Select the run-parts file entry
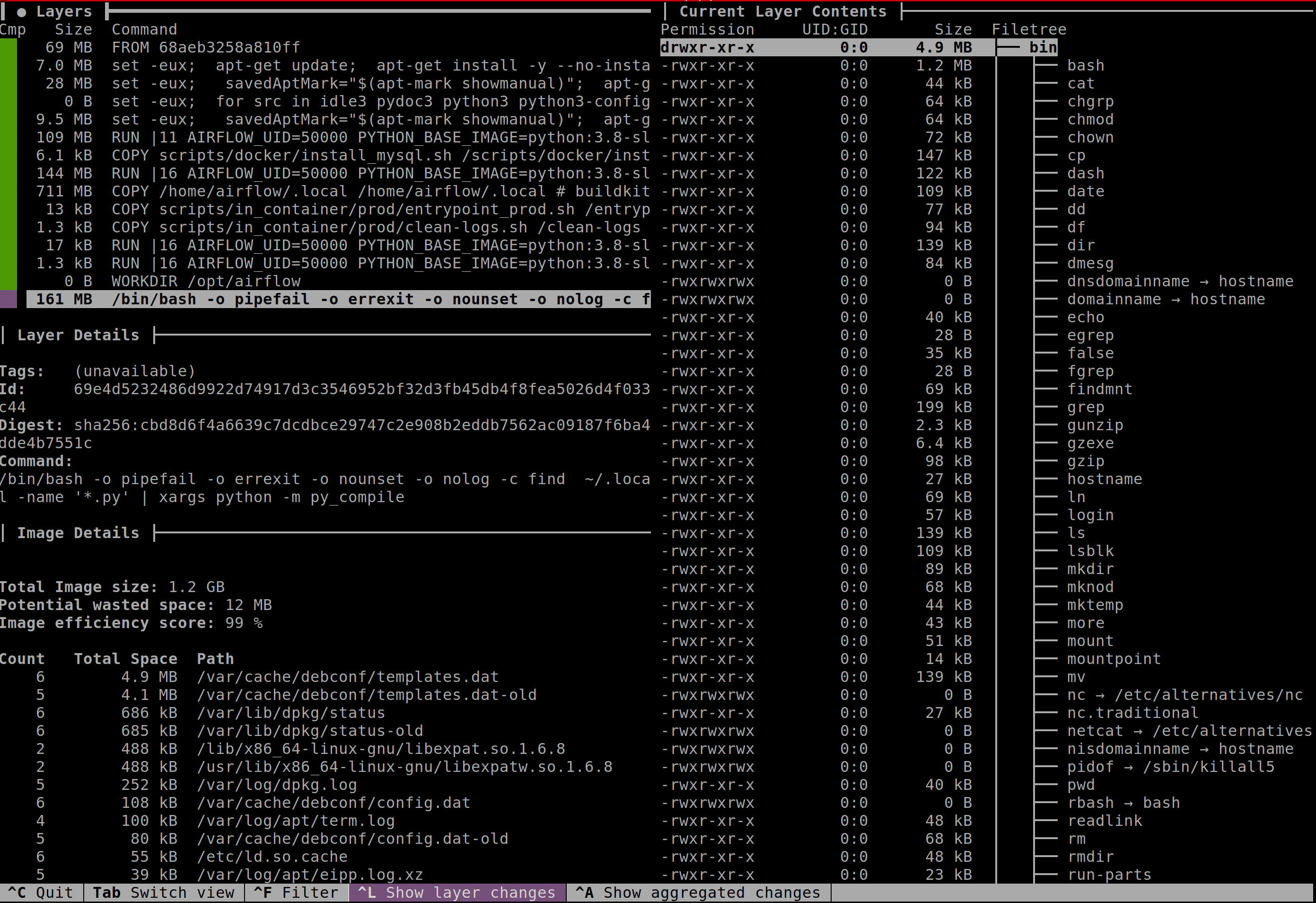1316x903 pixels. [1108, 875]
